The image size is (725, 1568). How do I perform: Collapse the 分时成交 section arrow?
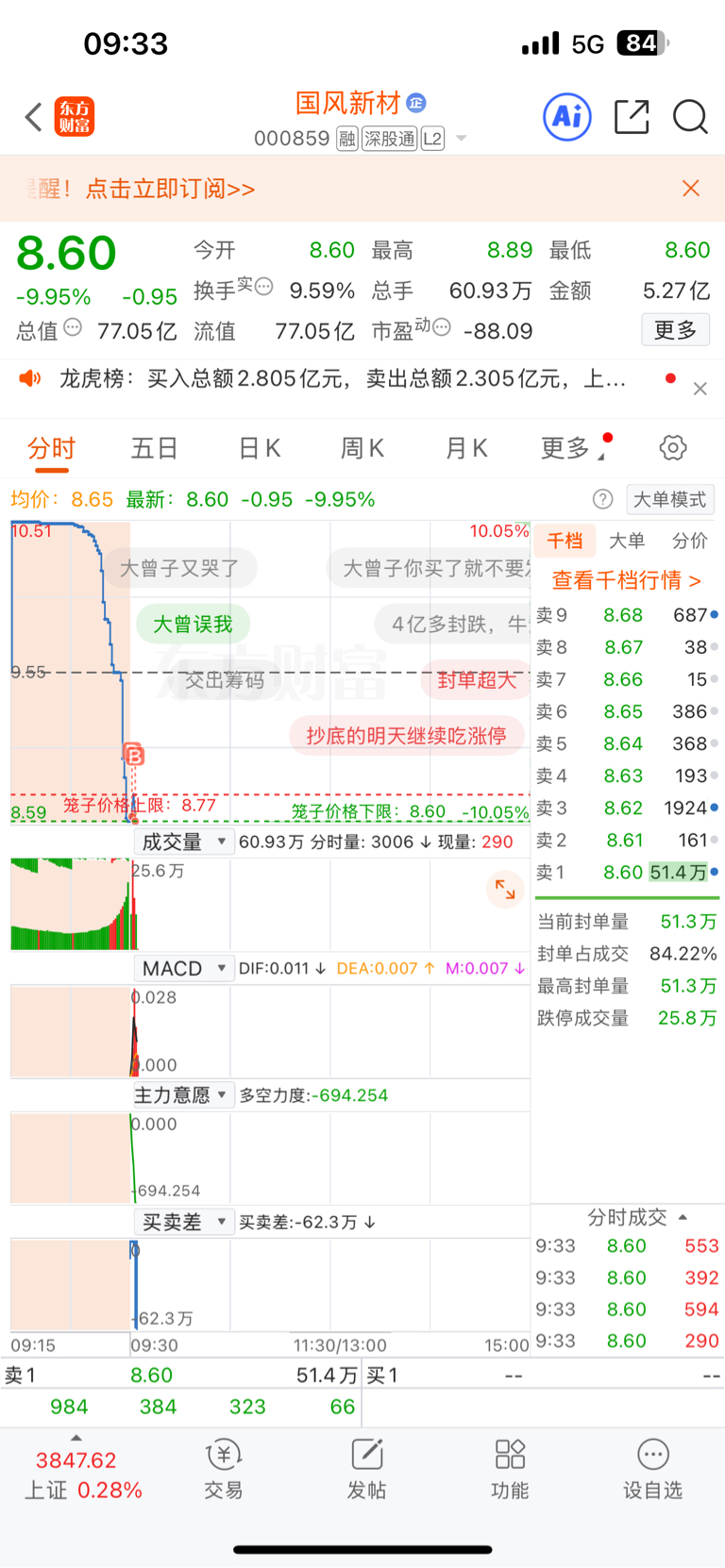683,1217
